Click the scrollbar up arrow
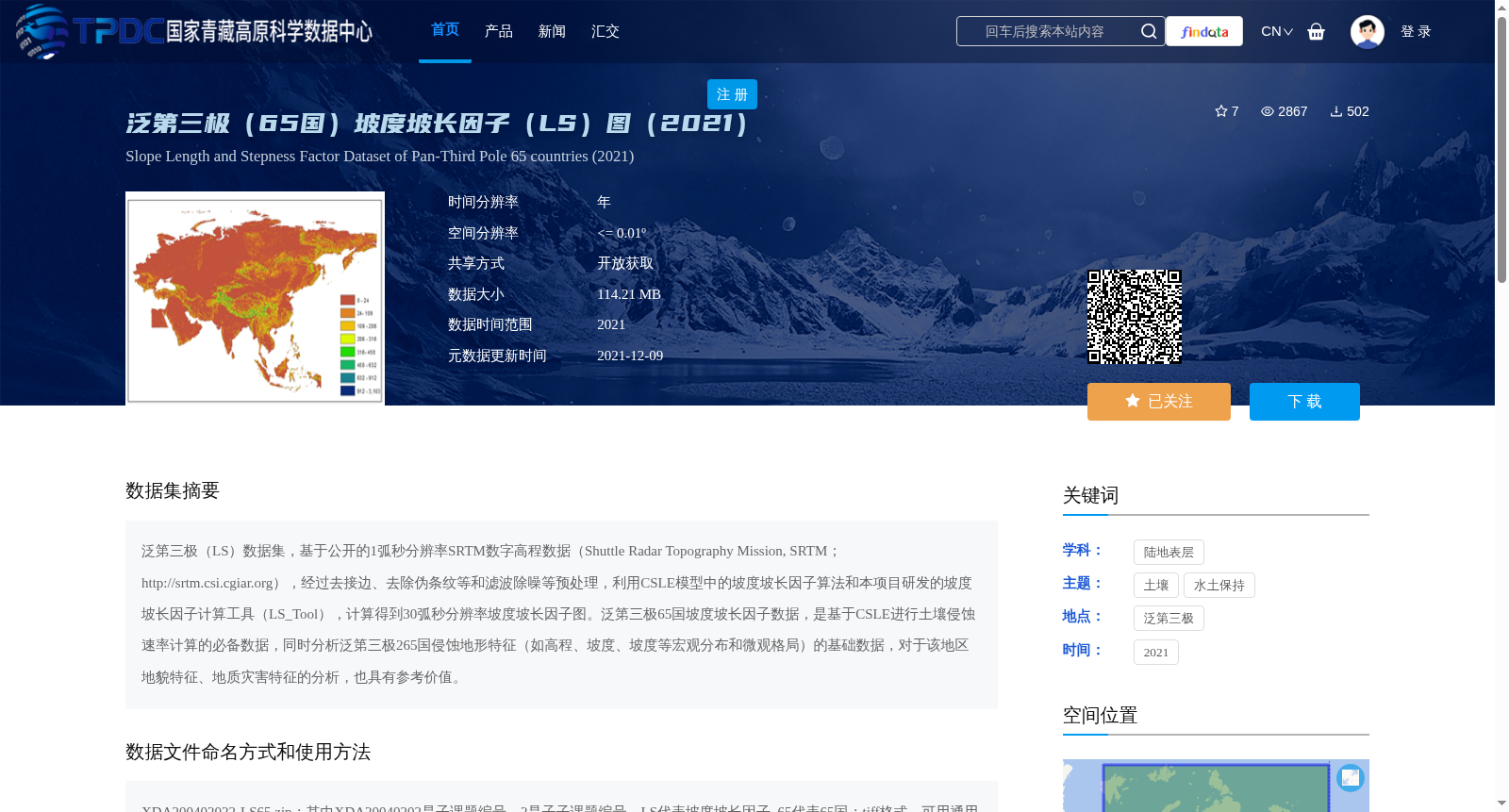Viewport: 1509px width, 812px height. (1501, 8)
